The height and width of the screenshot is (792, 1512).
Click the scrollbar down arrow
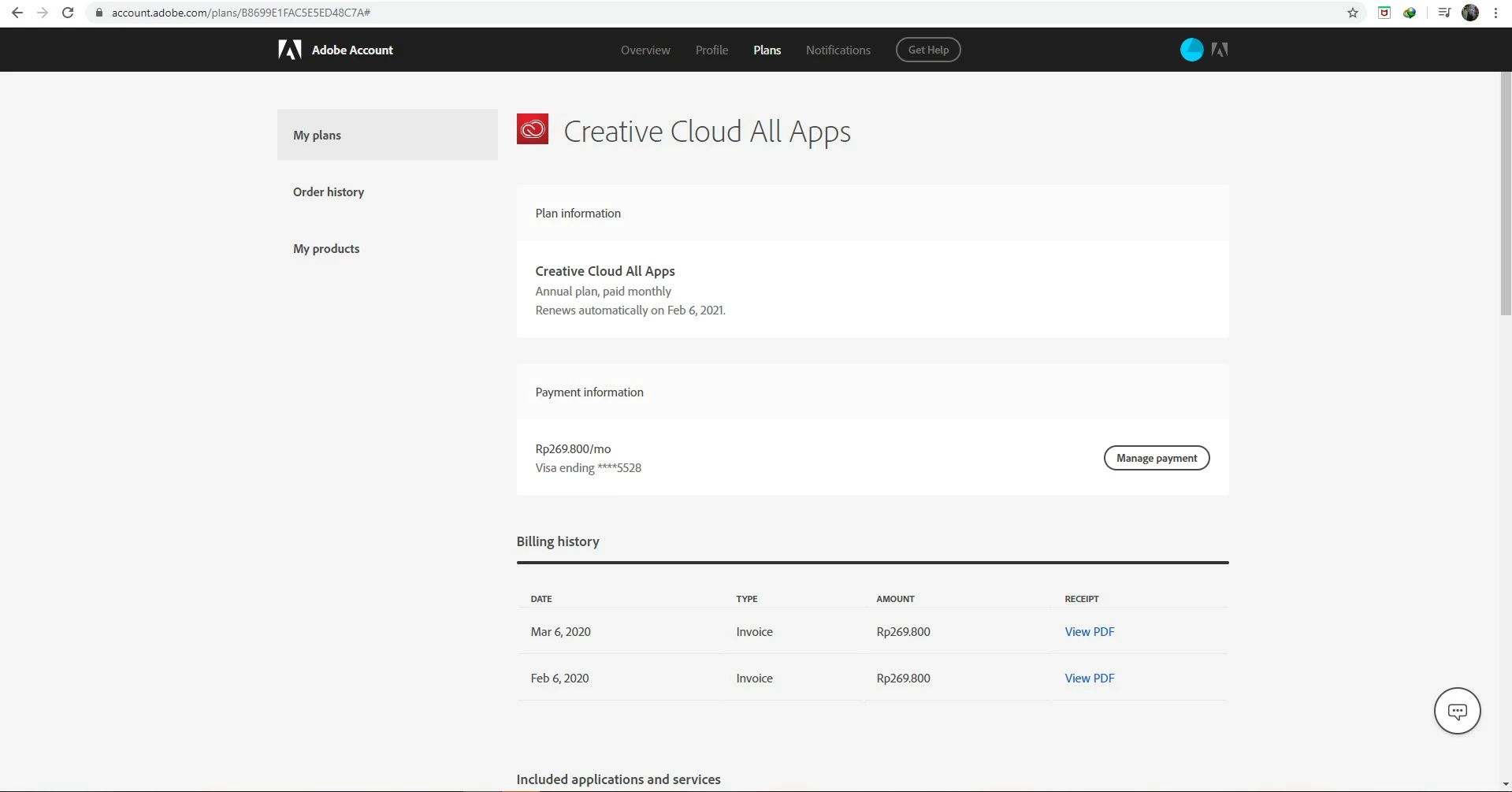(x=1506, y=784)
